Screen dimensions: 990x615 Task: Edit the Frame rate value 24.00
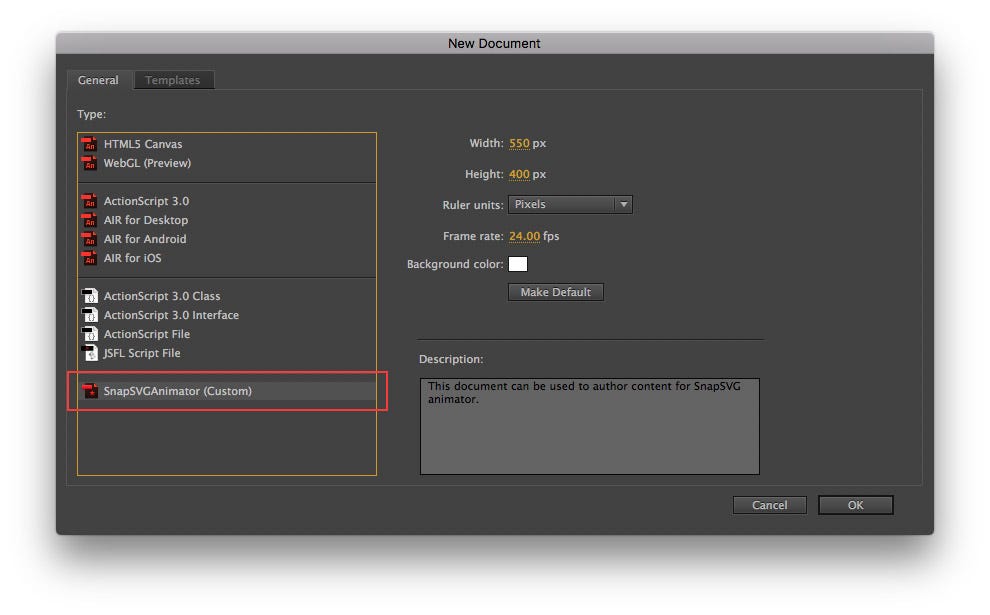click(525, 236)
